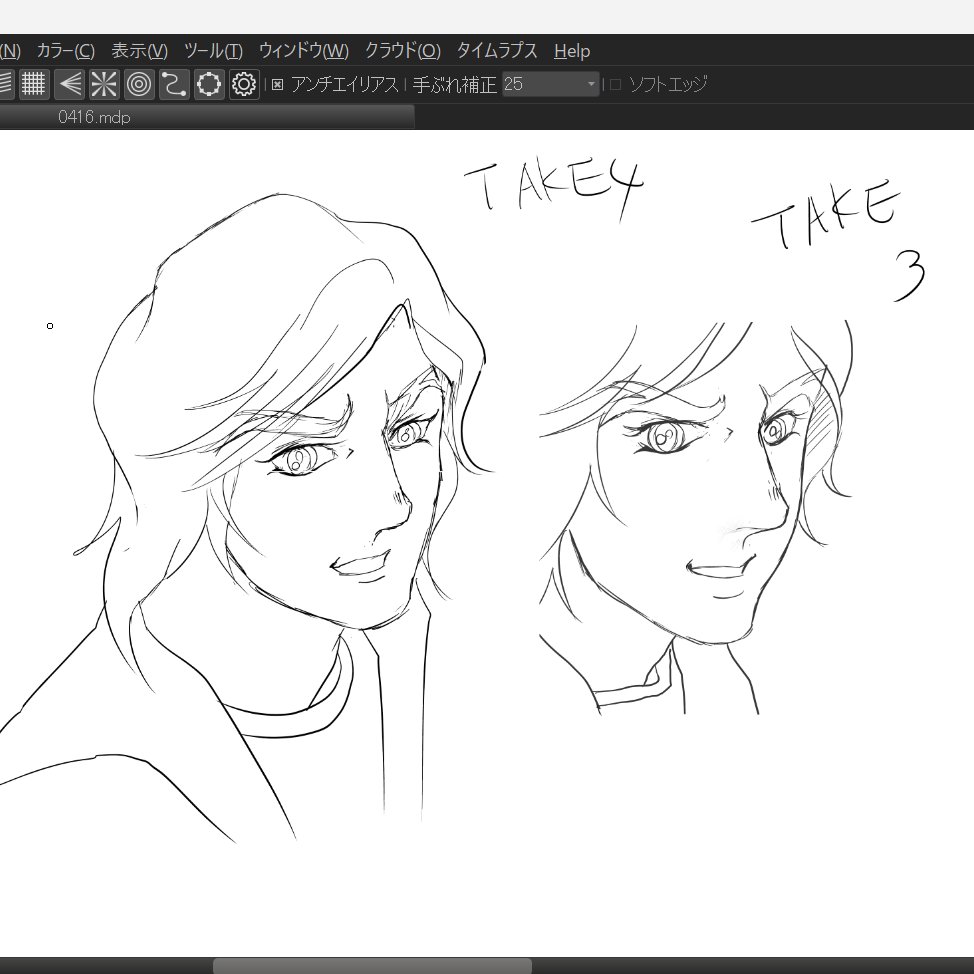Select the ellipse snap icon
This screenshot has height=974, width=974.
209,84
